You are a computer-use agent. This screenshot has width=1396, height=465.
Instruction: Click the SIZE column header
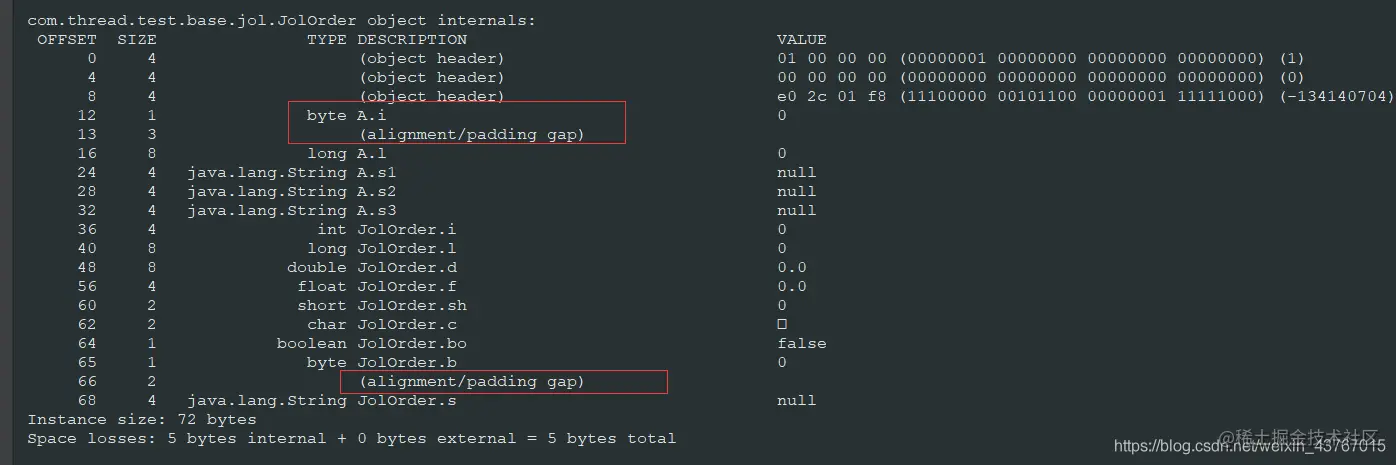pyautogui.click(x=137, y=40)
